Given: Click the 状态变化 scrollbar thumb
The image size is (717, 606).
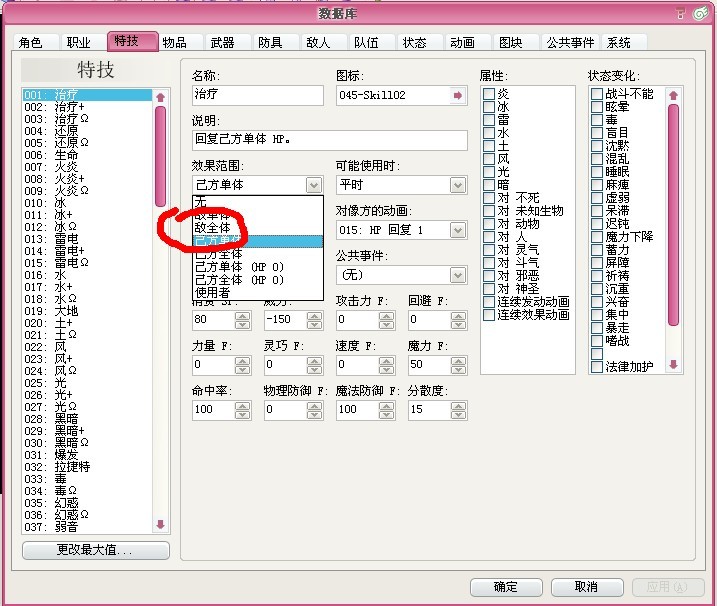Looking at the screenshot, I should tap(673, 215).
